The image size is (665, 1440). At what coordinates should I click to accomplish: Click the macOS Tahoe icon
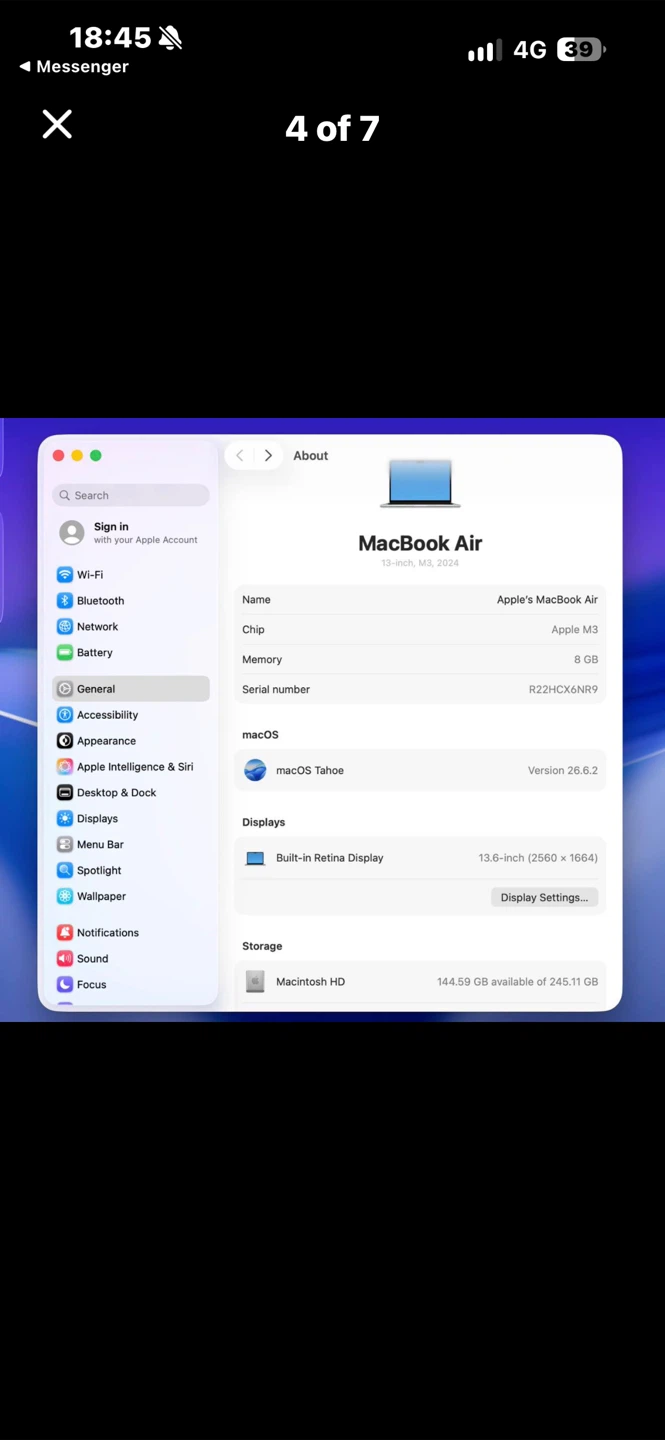[256, 770]
